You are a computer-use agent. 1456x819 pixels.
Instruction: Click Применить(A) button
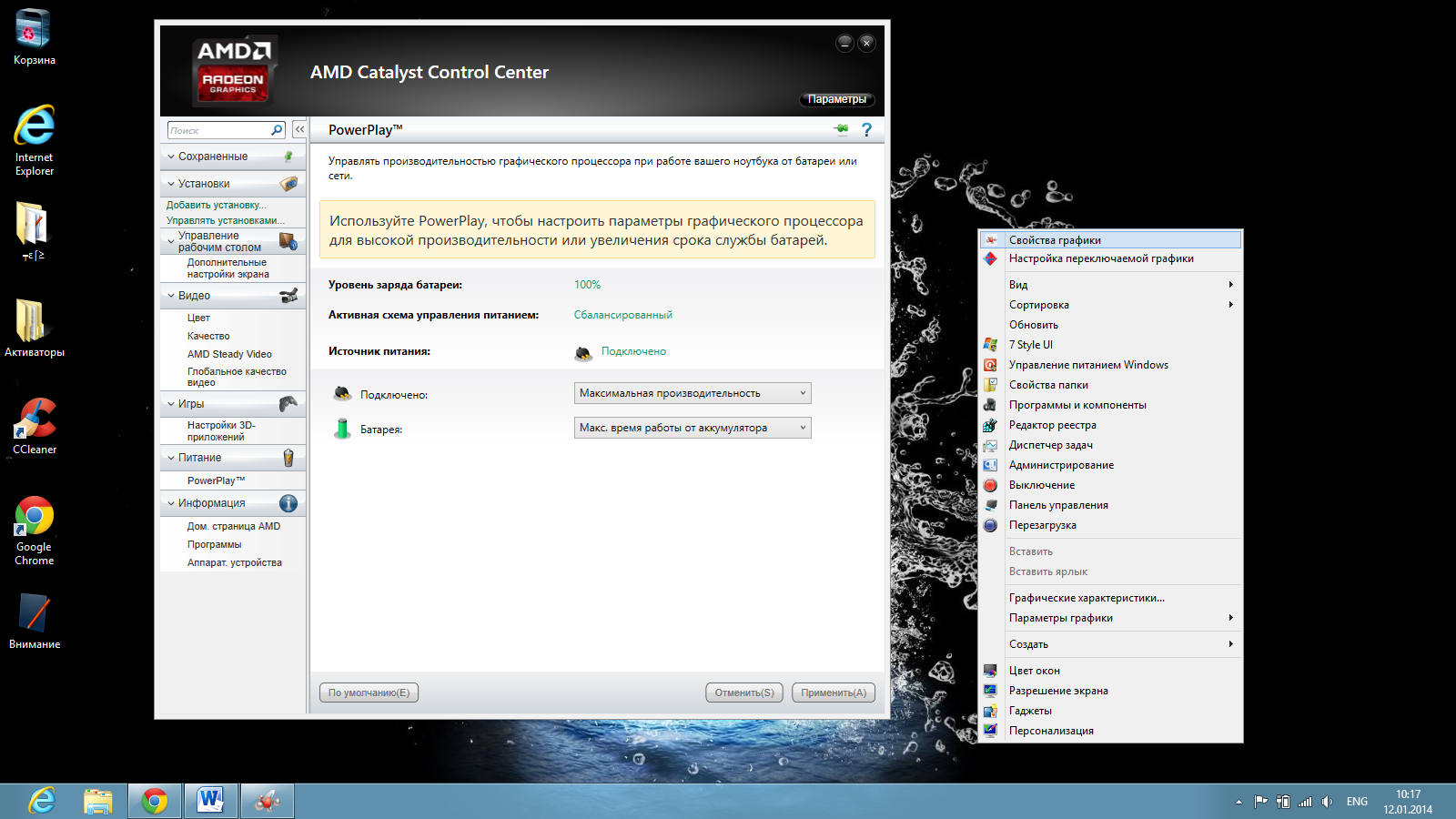coord(834,693)
